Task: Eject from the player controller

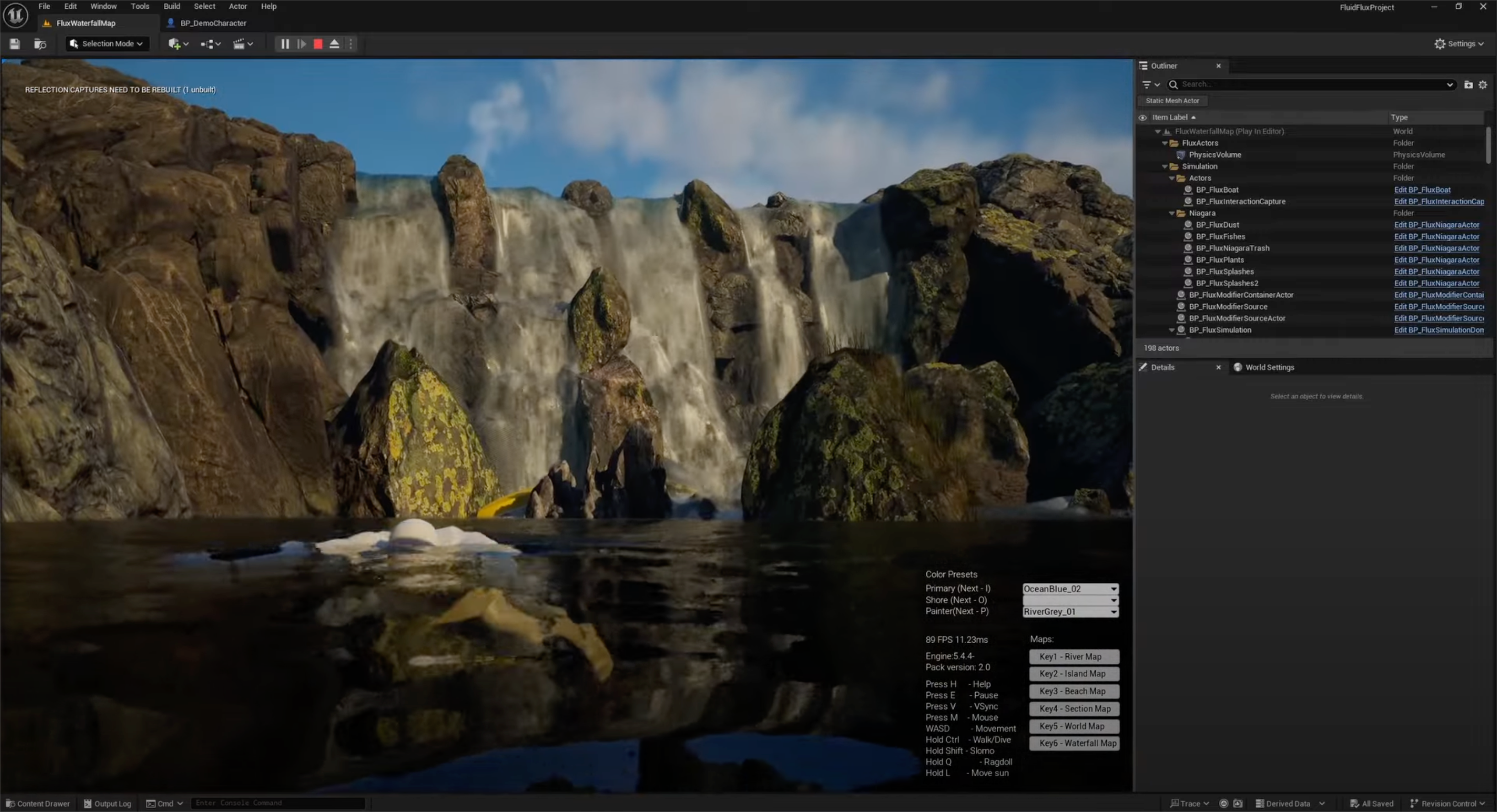Action: 334,43
